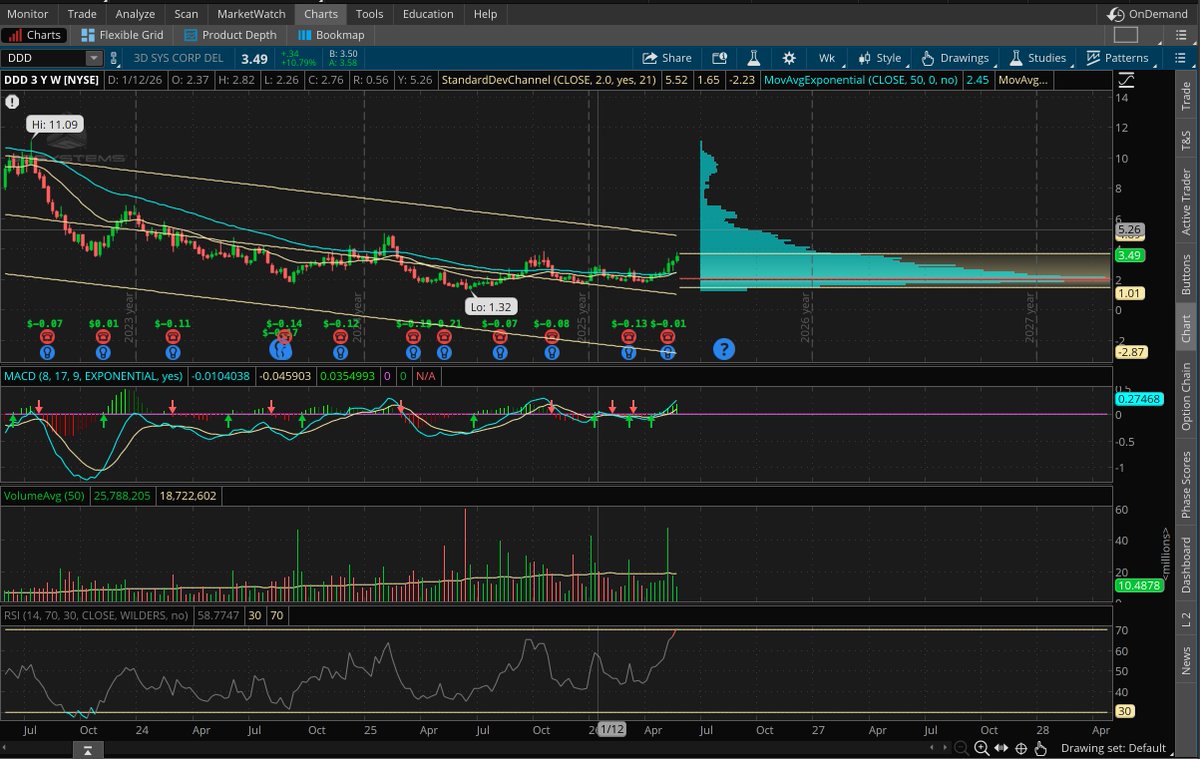Click the scroll left arrow near zoom controls

pos(934,748)
